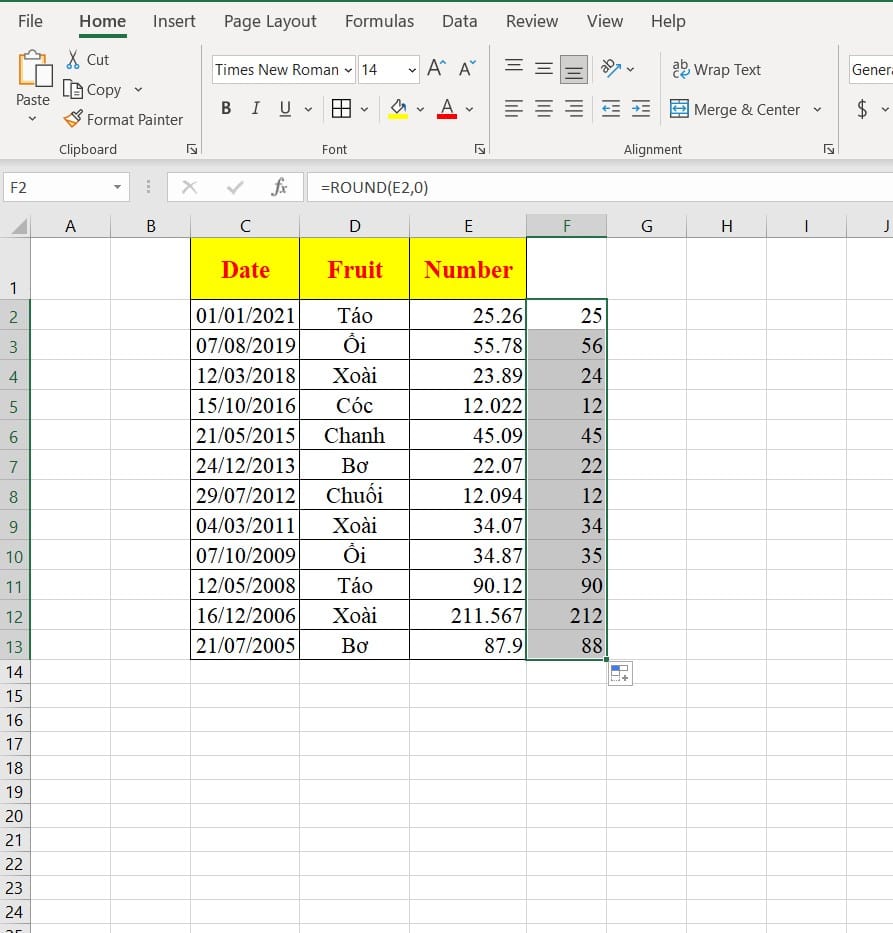Open the Auto Fill Options icon
893x933 pixels.
point(620,674)
